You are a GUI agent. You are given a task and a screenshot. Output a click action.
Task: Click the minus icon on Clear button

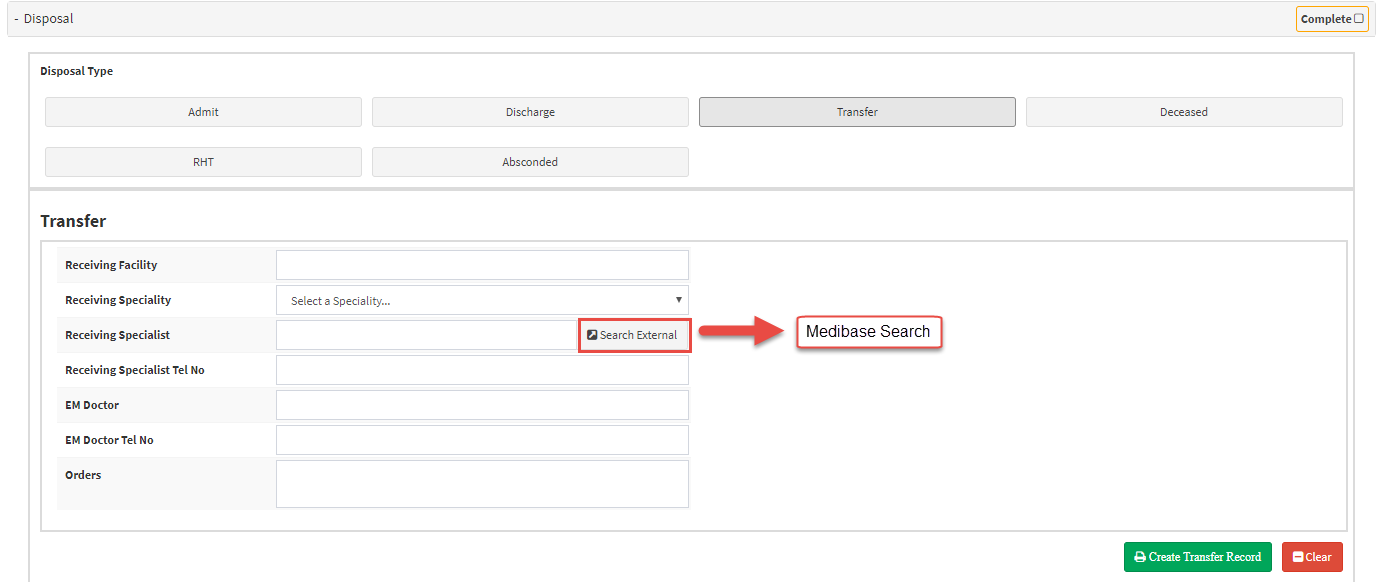[1298, 557]
